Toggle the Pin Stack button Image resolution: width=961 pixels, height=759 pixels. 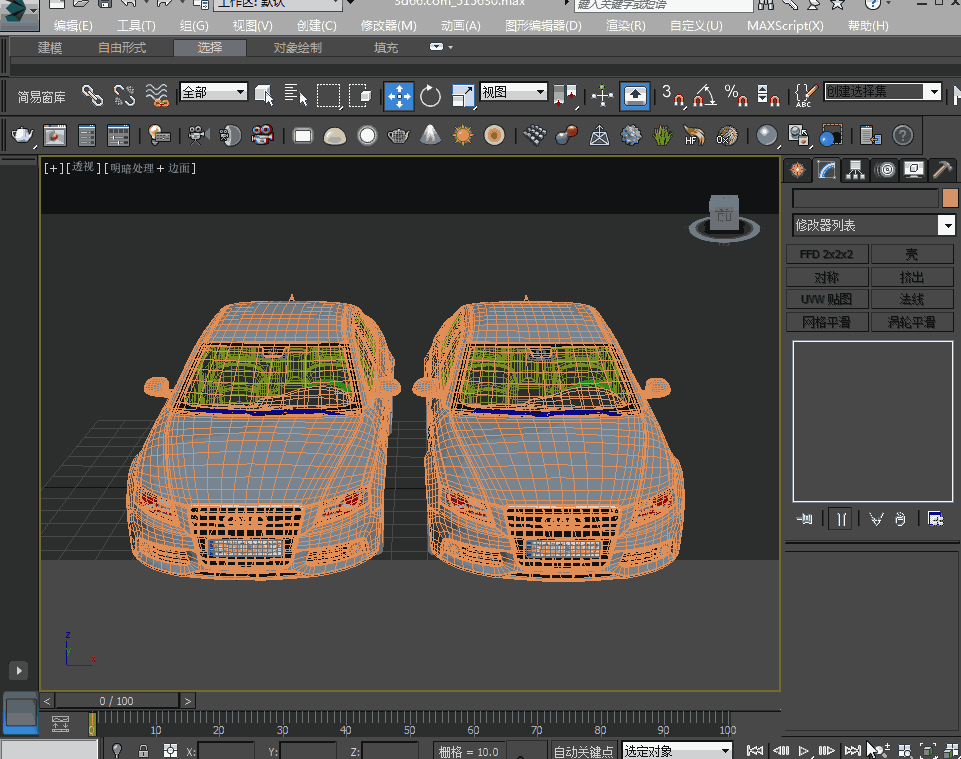point(804,518)
